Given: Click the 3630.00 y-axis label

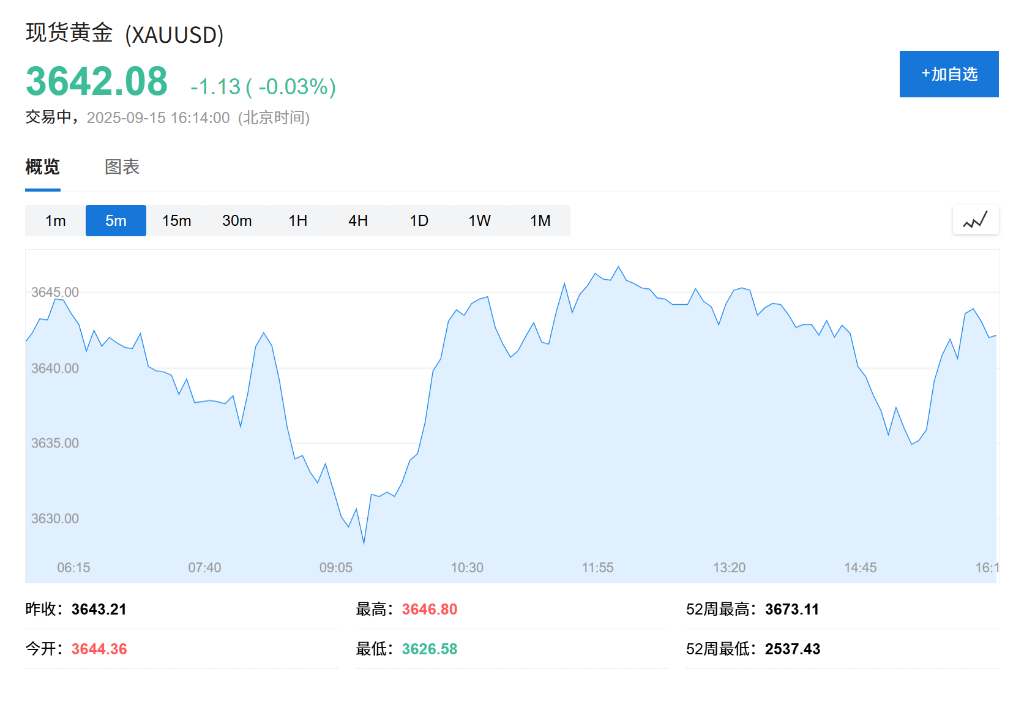Looking at the screenshot, I should coord(55,518).
